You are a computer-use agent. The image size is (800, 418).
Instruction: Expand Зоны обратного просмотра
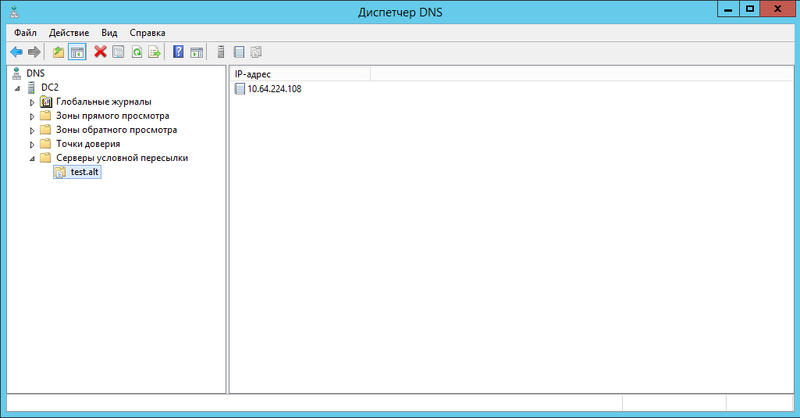[32, 131]
